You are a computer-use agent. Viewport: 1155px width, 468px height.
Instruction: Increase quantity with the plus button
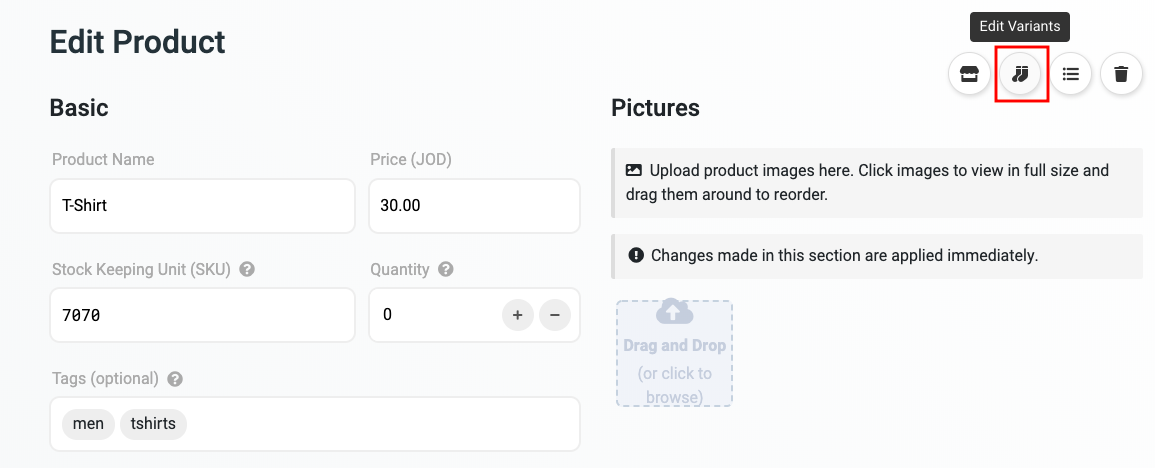pyautogui.click(x=517, y=315)
